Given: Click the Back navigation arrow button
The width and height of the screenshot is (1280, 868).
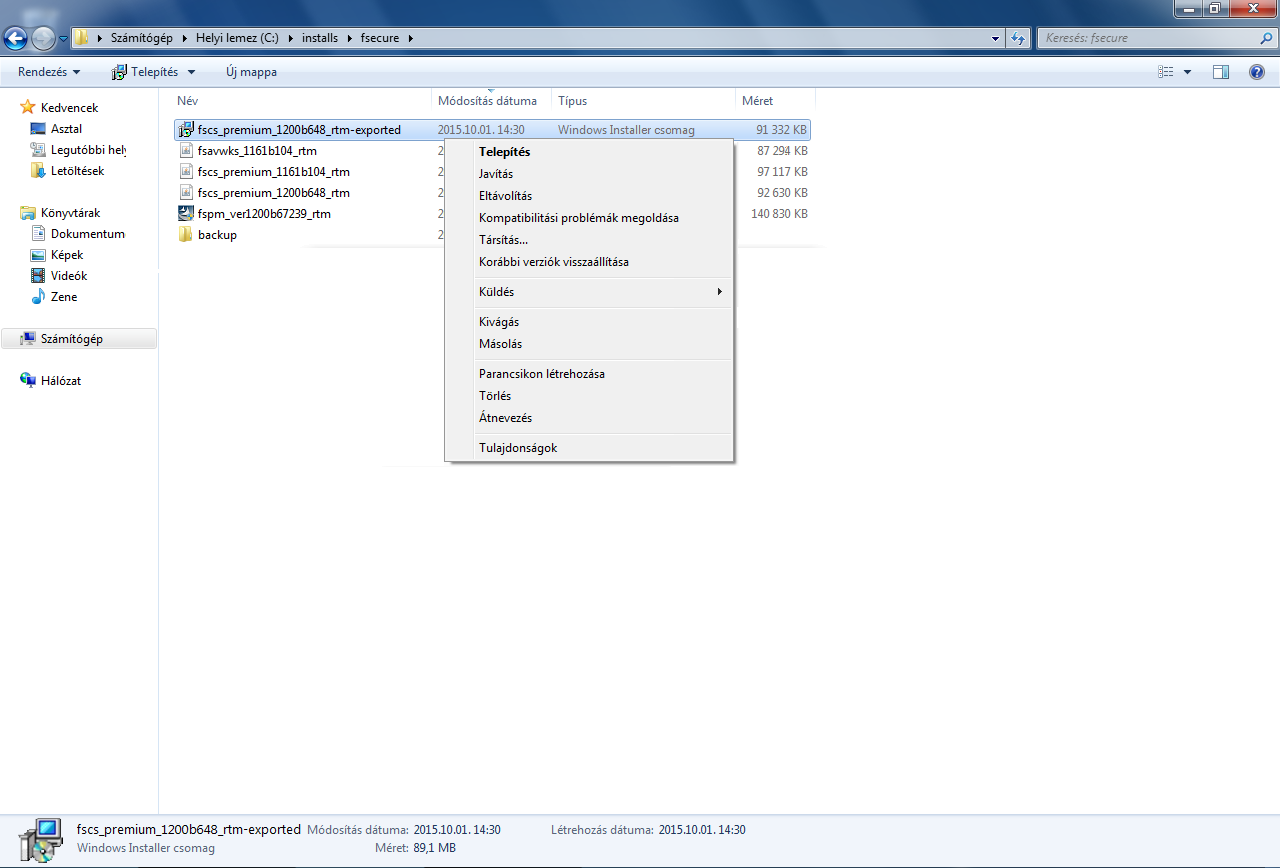Looking at the screenshot, I should 15,38.
